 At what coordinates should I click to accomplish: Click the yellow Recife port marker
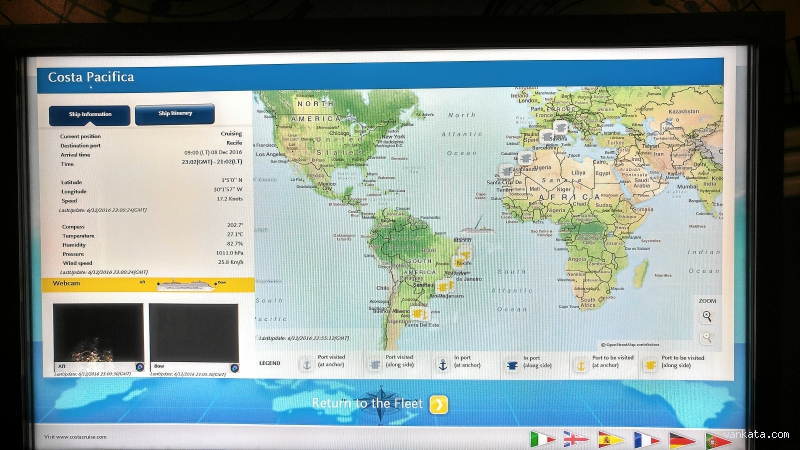(x=464, y=256)
